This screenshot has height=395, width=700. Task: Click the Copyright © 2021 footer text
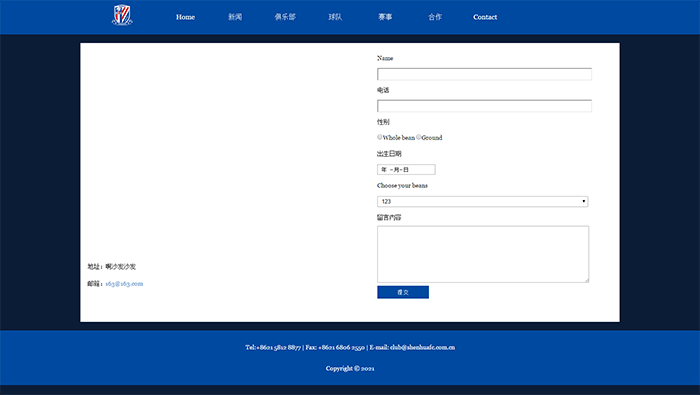point(350,368)
